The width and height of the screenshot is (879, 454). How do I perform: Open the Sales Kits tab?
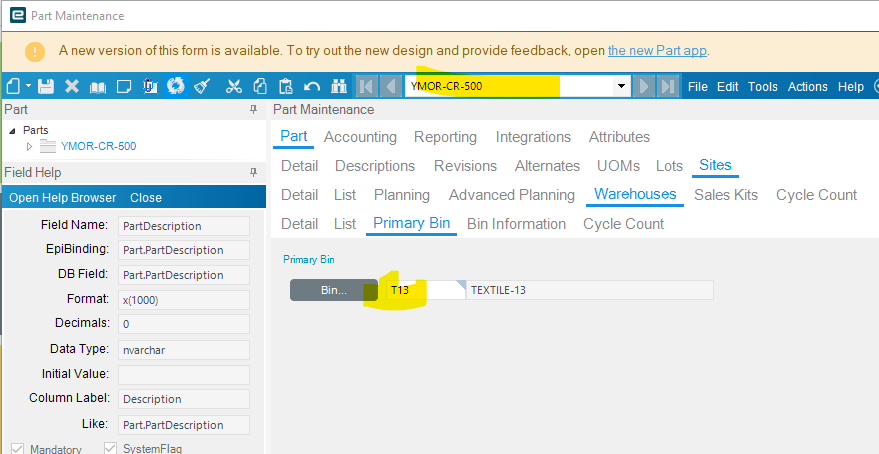click(x=726, y=195)
